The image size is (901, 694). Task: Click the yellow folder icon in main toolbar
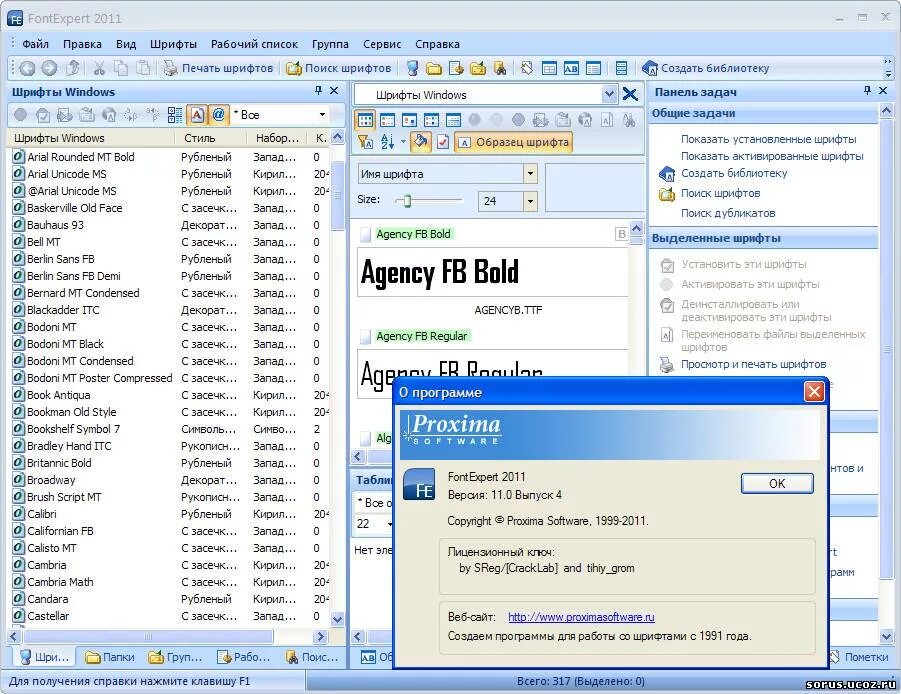(434, 68)
